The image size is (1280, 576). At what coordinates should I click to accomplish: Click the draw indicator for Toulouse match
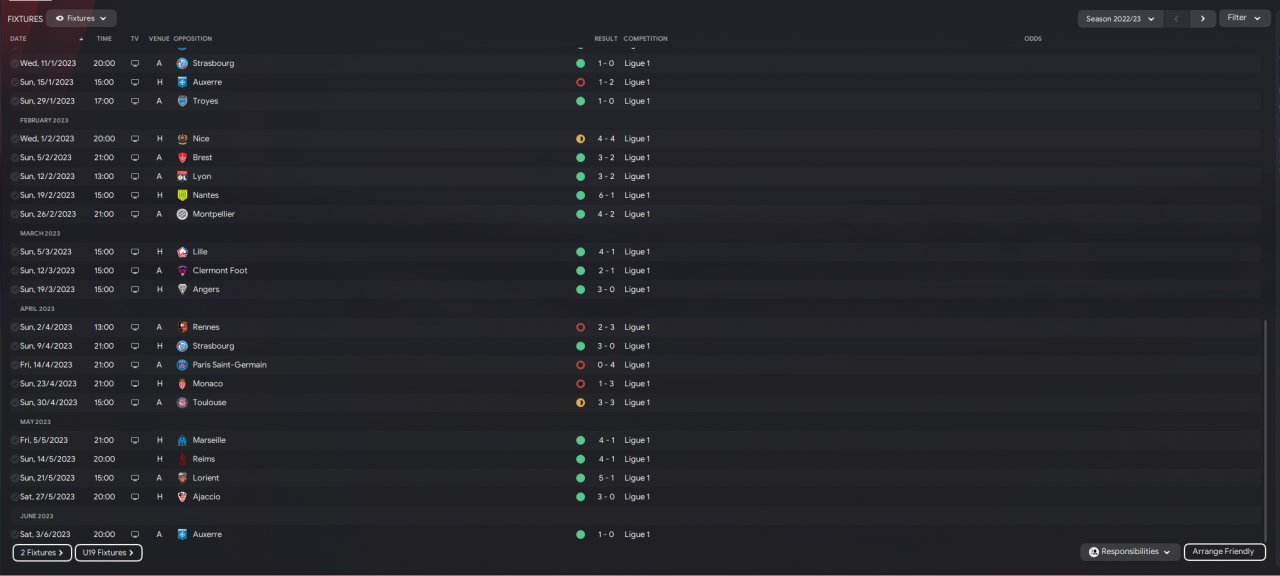pos(580,403)
